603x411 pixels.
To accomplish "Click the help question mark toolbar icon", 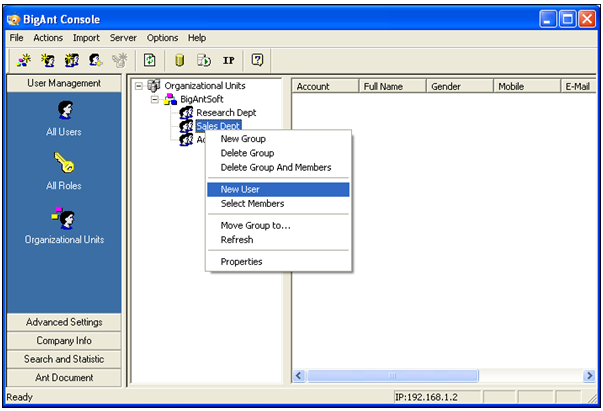I will [257, 60].
